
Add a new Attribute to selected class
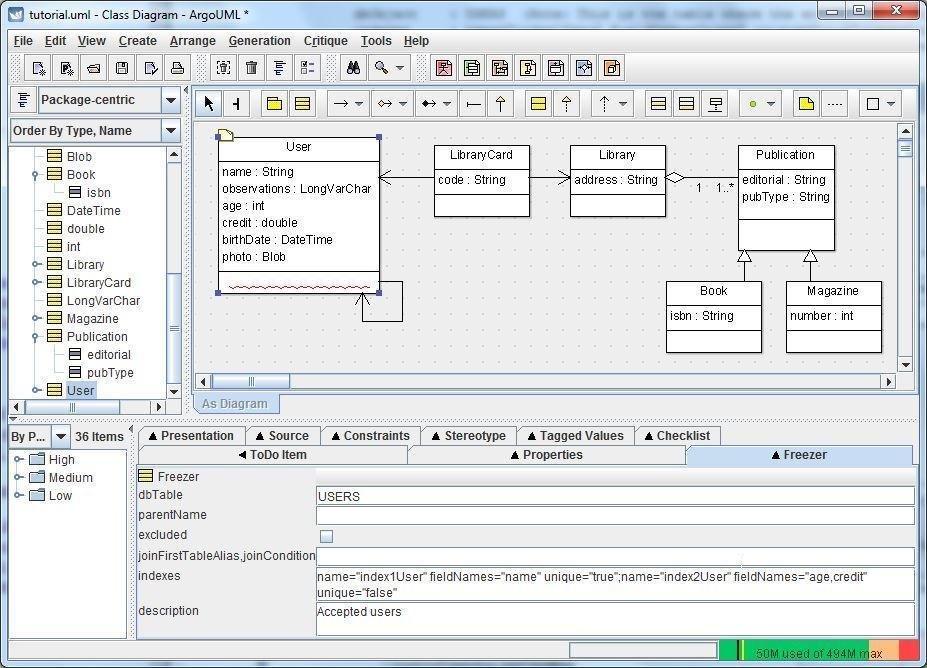coord(657,103)
